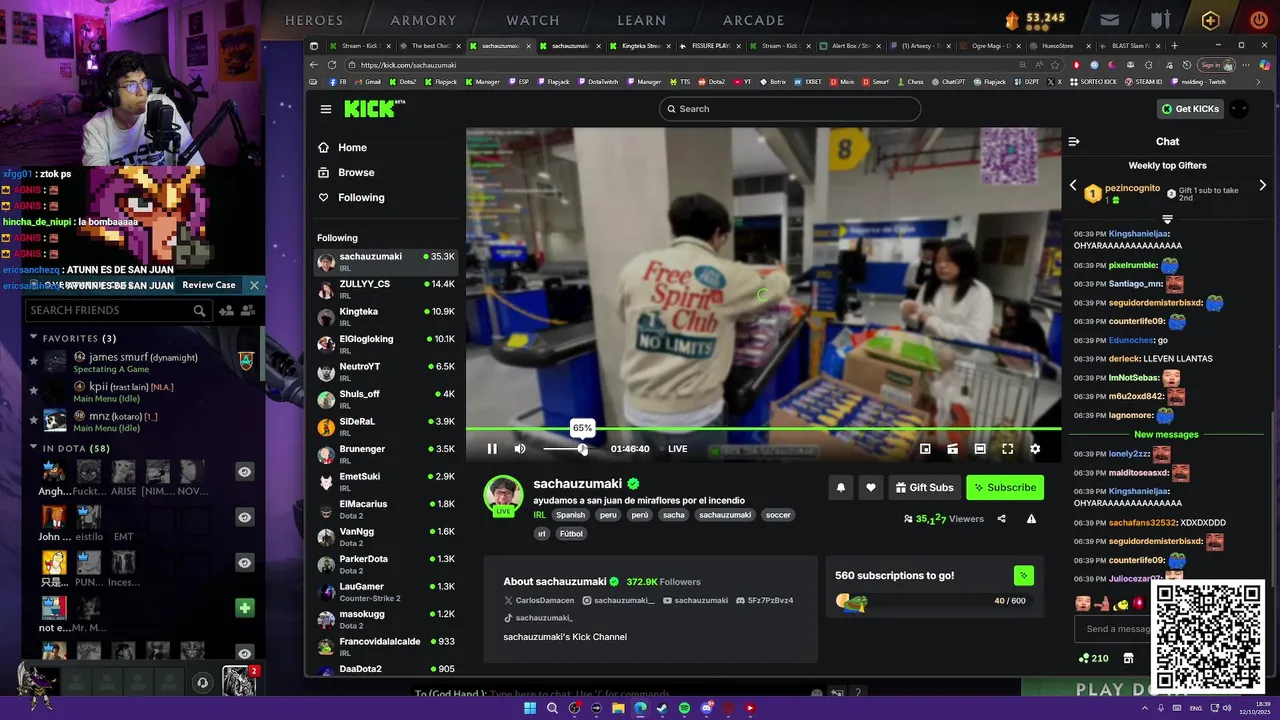Toggle spectate eye on John... friends row
This screenshot has height=720, width=1280.
(x=245, y=517)
